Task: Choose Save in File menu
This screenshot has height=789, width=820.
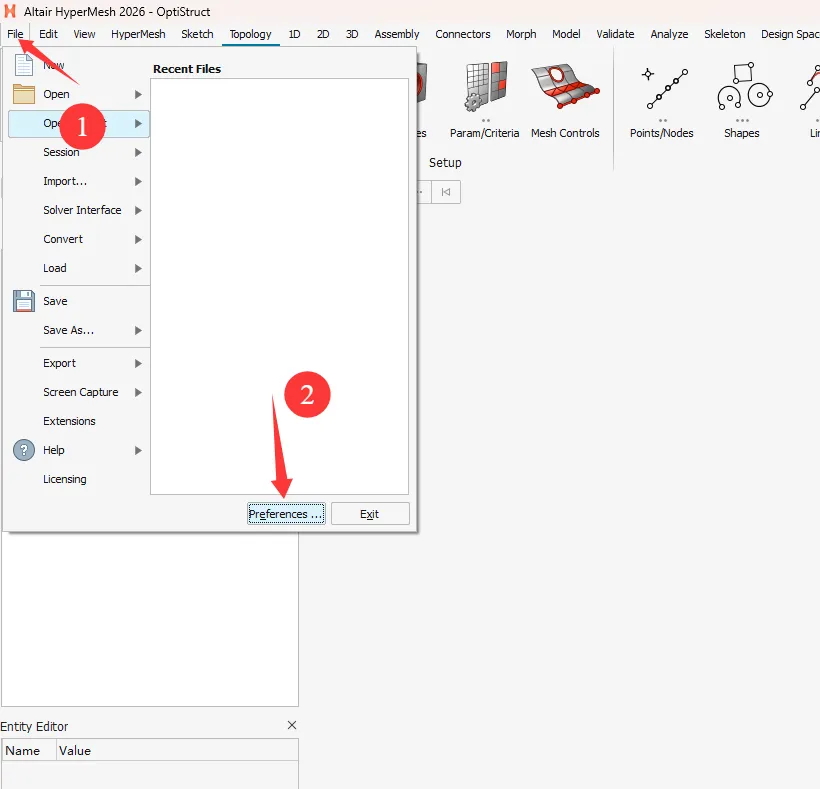Action: pyautogui.click(x=55, y=301)
